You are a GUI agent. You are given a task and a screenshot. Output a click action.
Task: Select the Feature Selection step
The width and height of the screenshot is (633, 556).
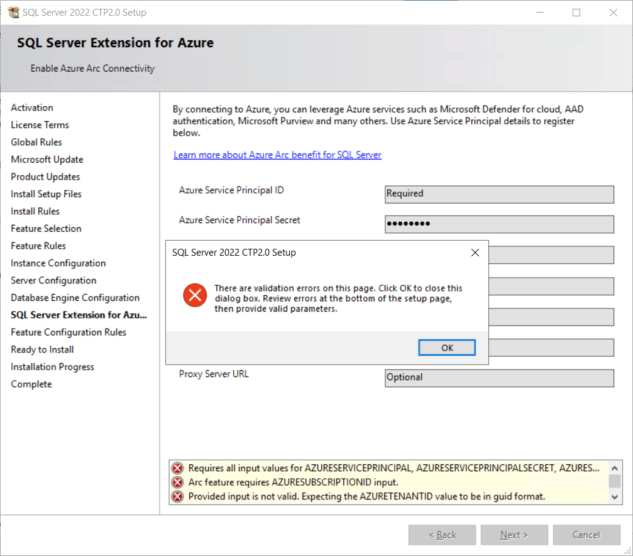pos(46,229)
